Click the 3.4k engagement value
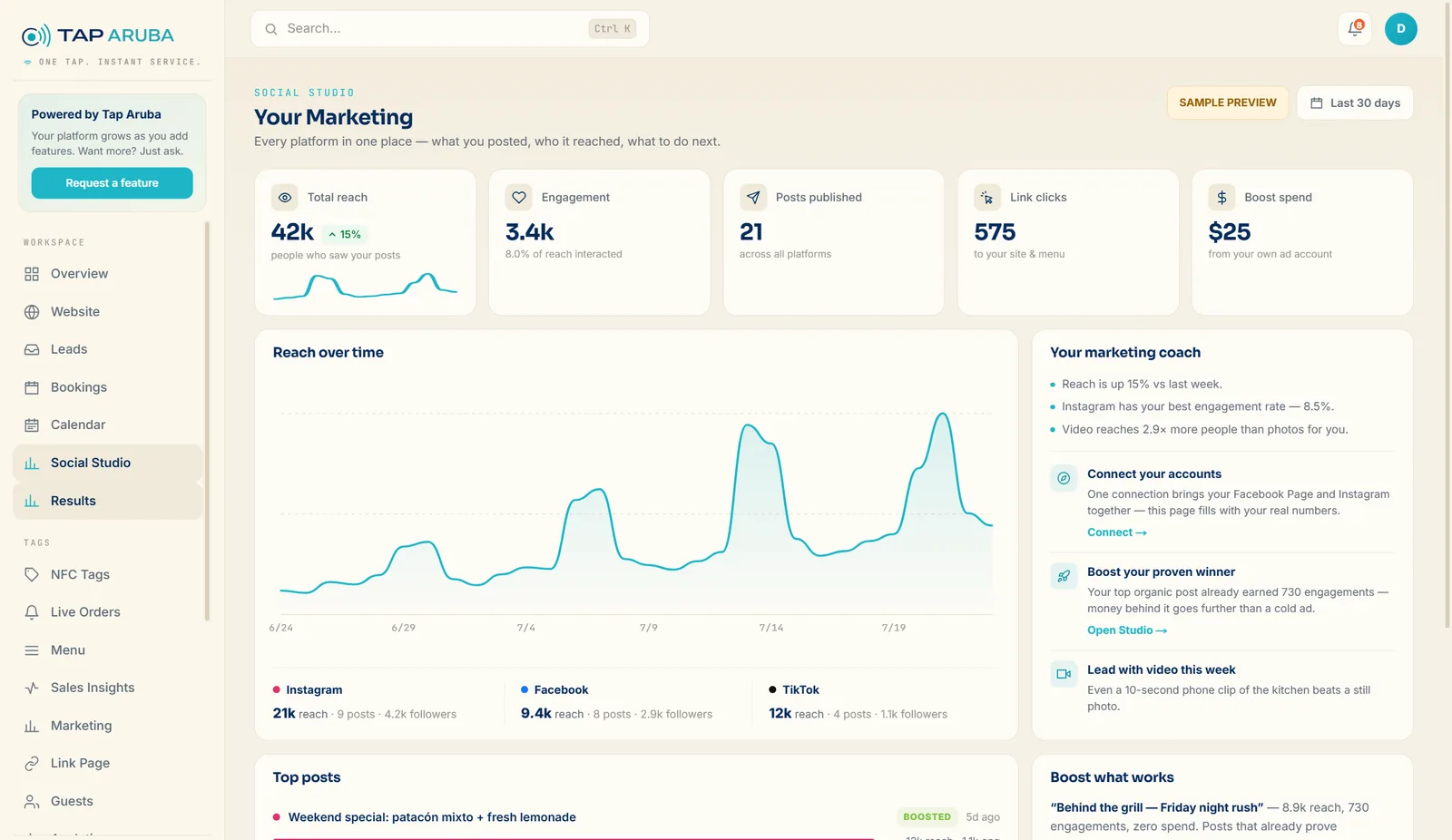This screenshot has height=840, width=1452. (x=529, y=232)
